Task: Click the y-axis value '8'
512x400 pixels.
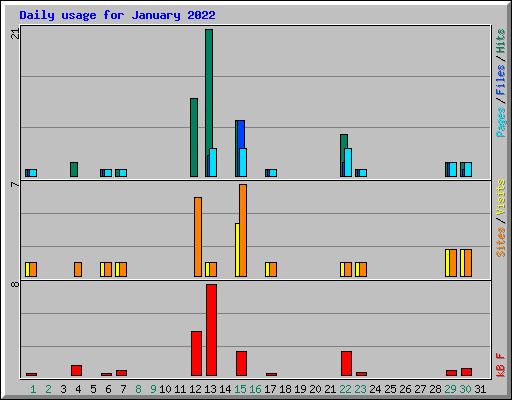Action: (x=15, y=284)
